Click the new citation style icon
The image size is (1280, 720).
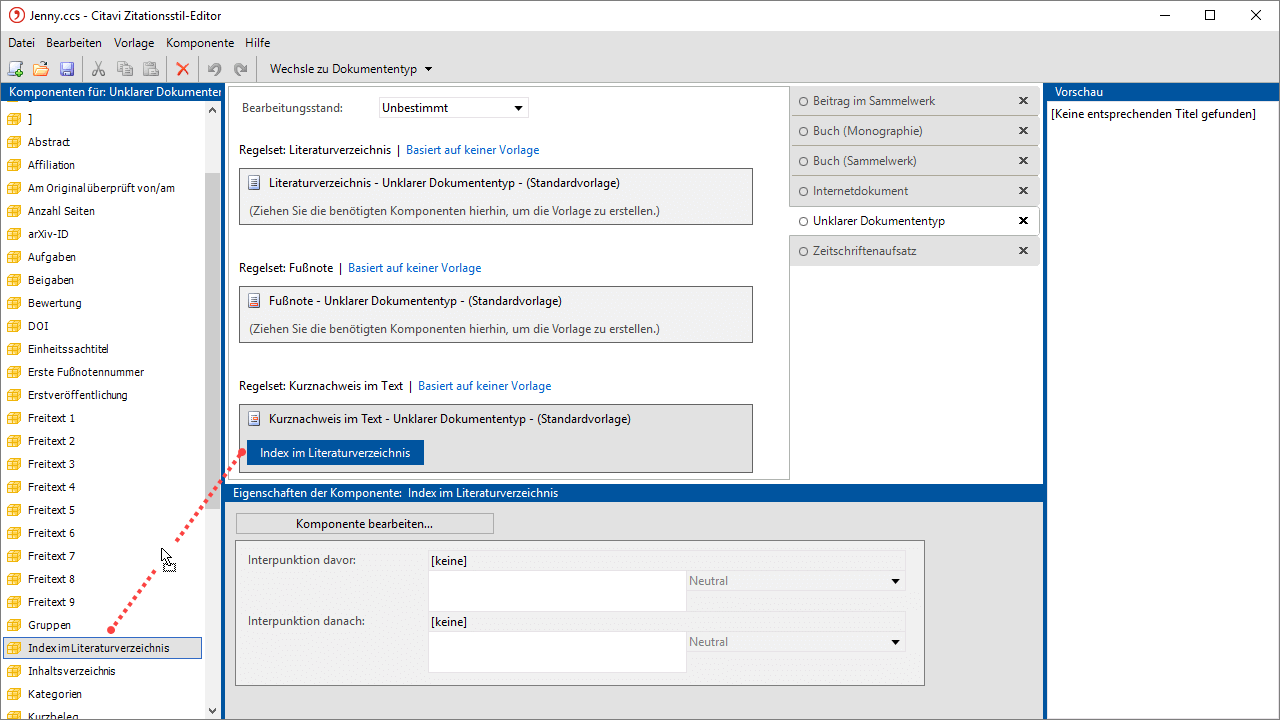pyautogui.click(x=15, y=69)
